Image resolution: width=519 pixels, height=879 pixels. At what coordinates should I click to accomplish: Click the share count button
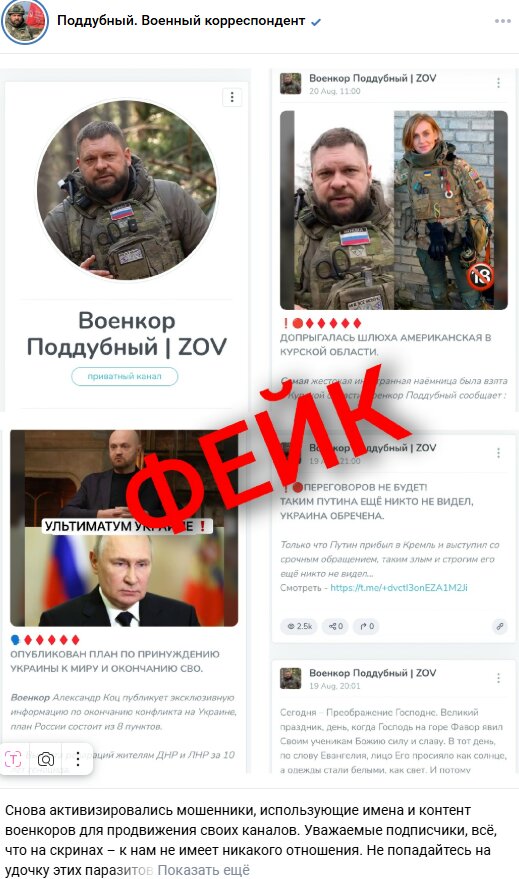point(335,626)
